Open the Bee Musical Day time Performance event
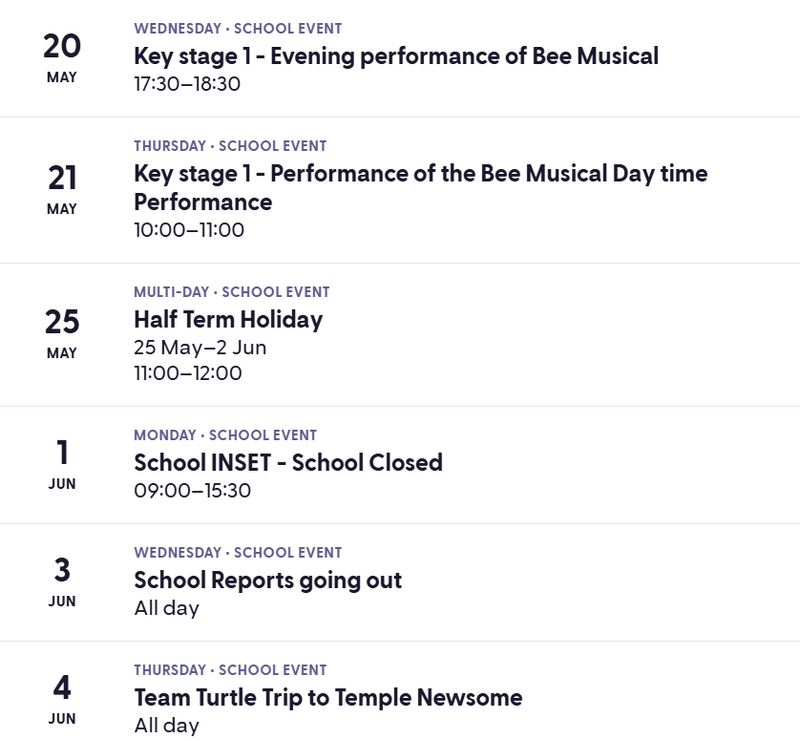The width and height of the screenshot is (800, 741). (x=421, y=187)
